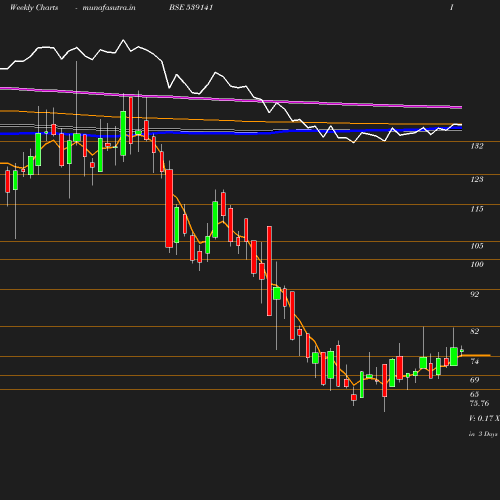Screen dimensions: 500x500
Task: Click the 100 price level label
Action: (x=477, y=264)
